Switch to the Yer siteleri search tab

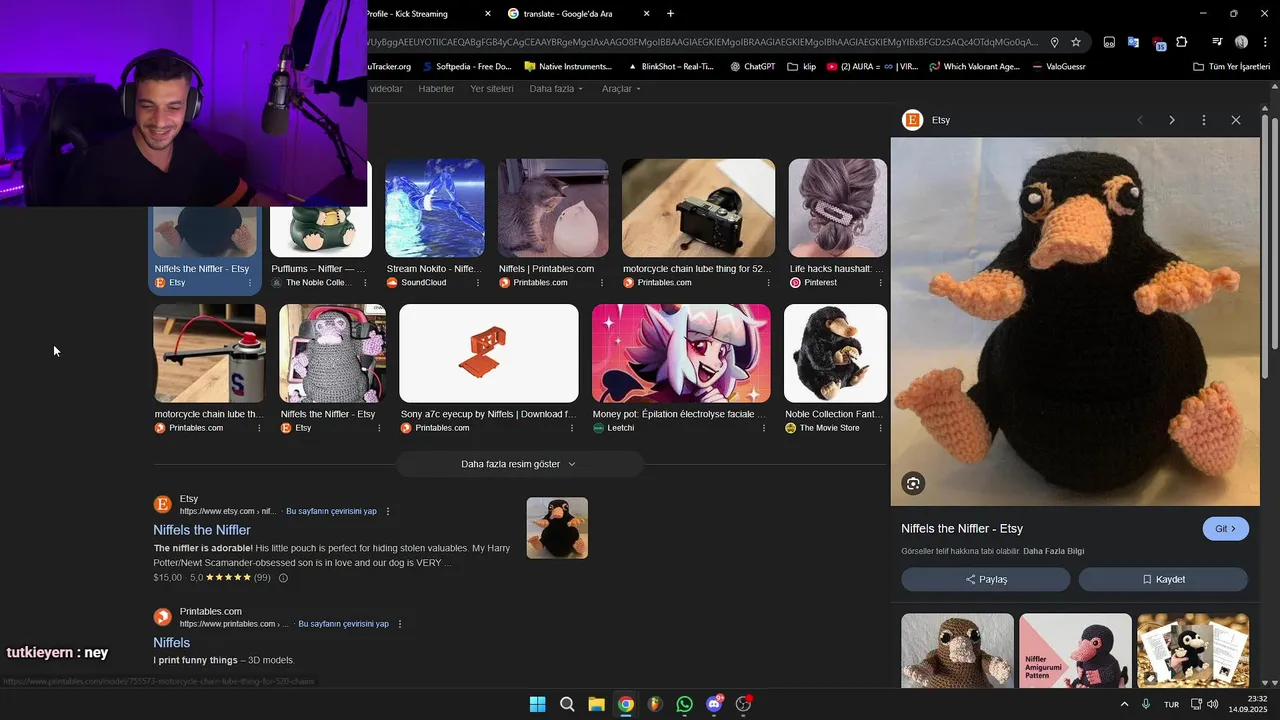pyautogui.click(x=492, y=89)
